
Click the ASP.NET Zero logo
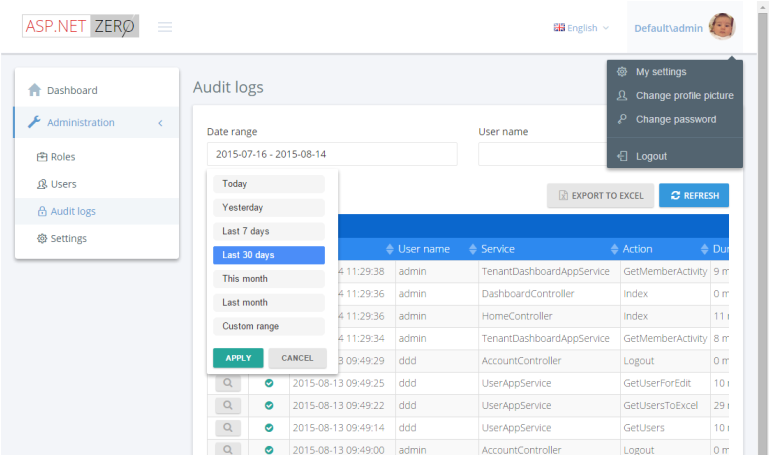click(x=80, y=27)
